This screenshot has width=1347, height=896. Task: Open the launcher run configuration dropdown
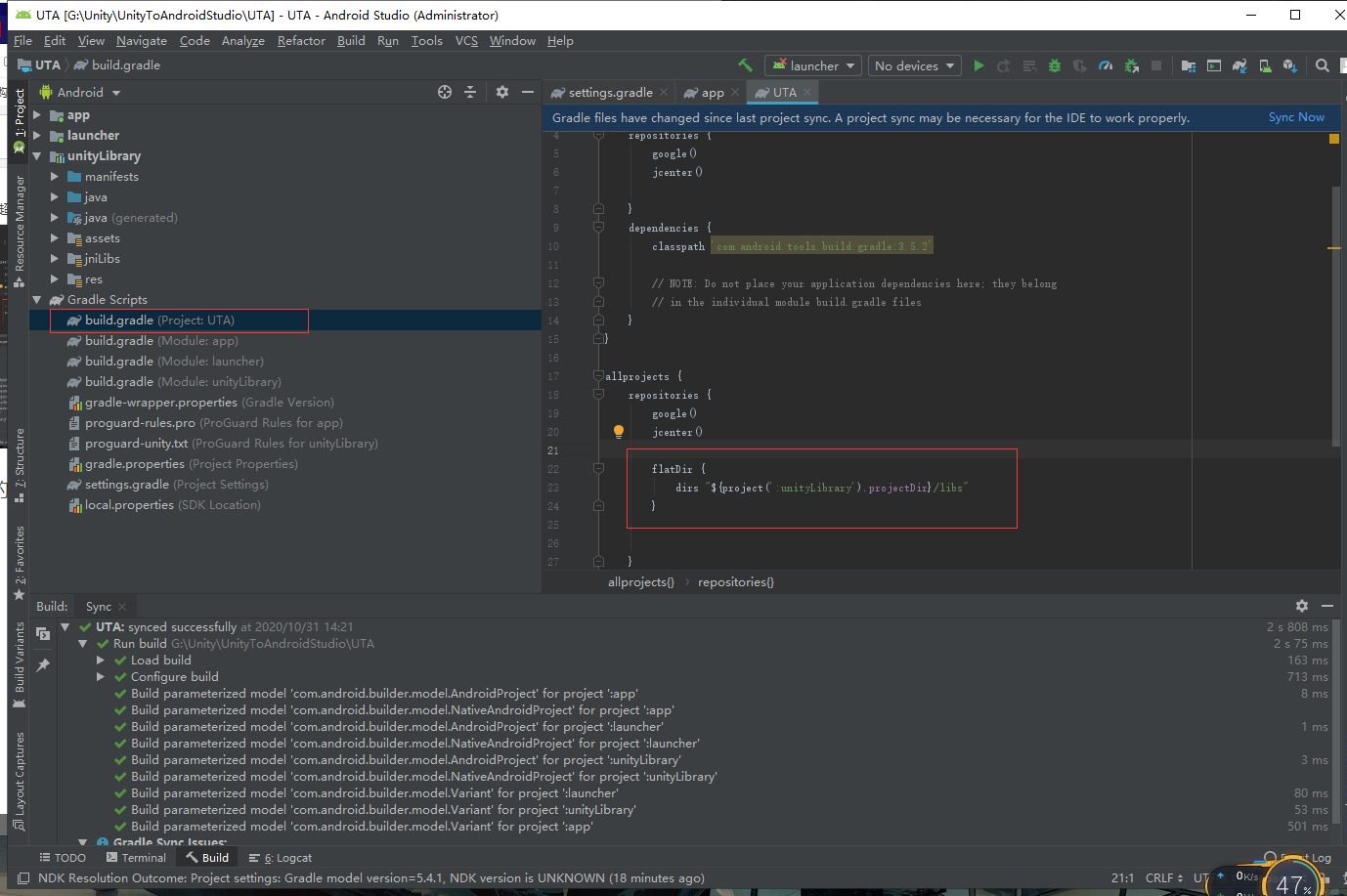[x=813, y=65]
